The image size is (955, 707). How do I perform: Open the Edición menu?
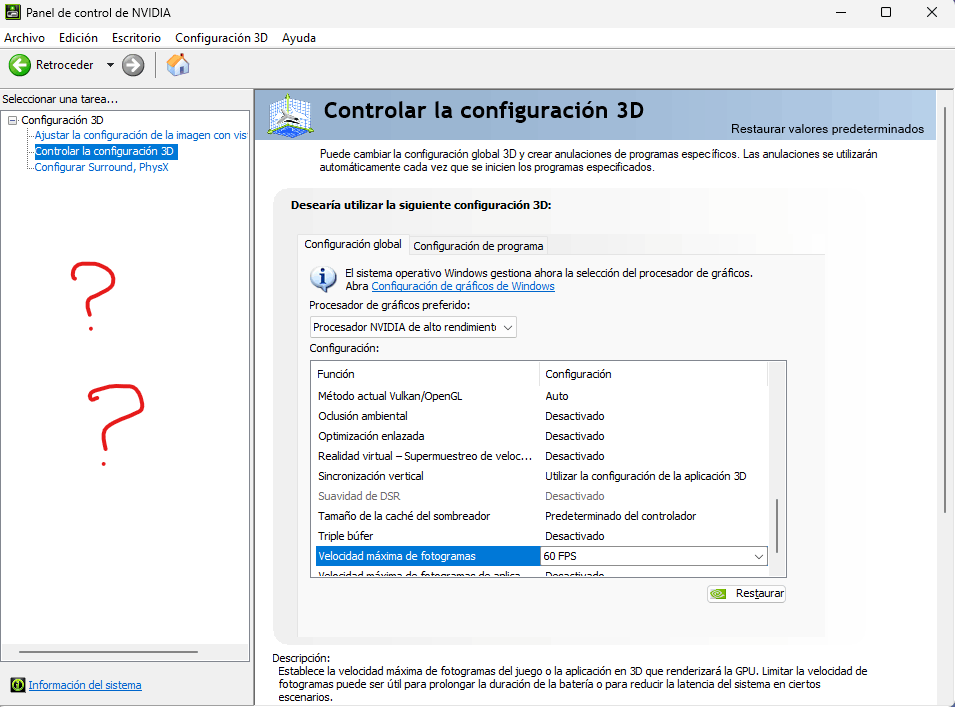[78, 38]
